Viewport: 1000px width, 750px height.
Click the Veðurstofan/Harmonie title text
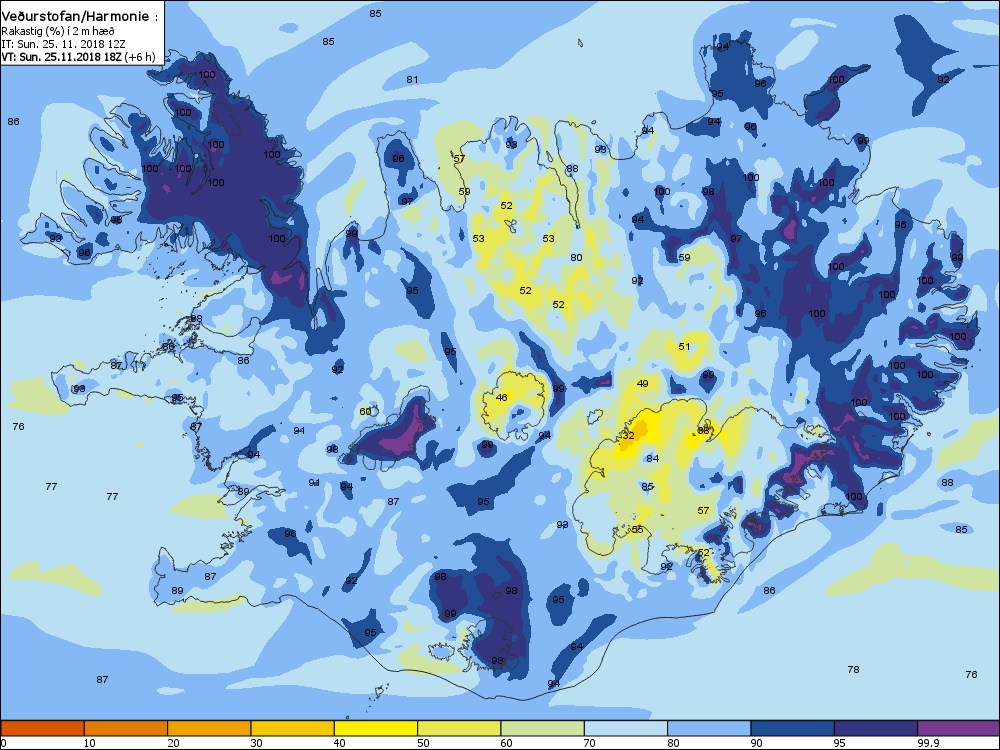pos(80,17)
